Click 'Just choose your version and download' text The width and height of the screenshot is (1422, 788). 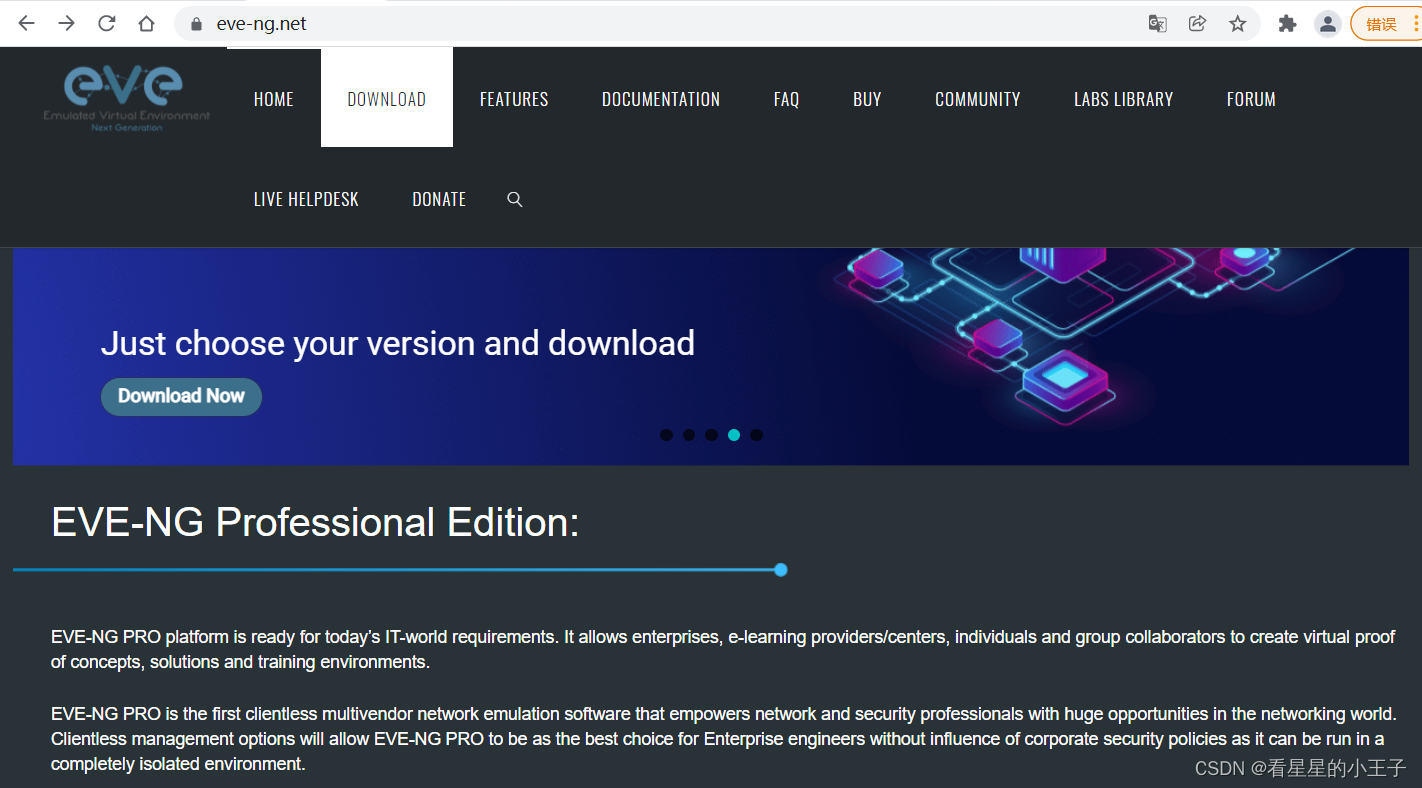coord(398,343)
